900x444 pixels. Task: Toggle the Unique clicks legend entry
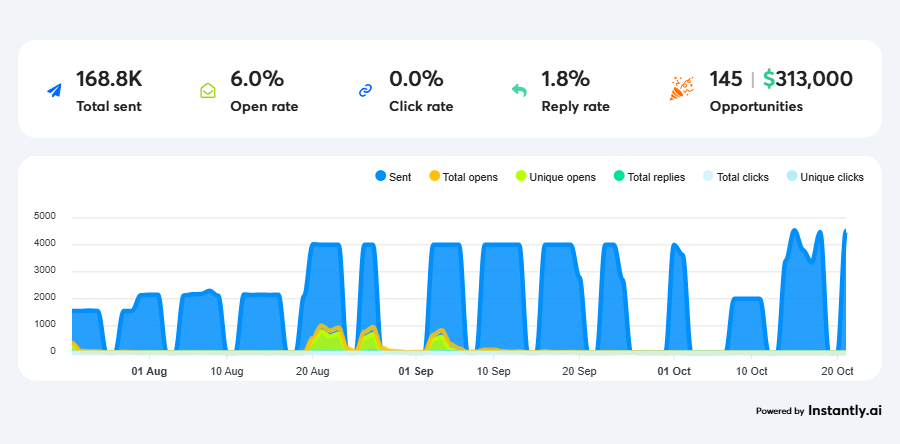825,177
